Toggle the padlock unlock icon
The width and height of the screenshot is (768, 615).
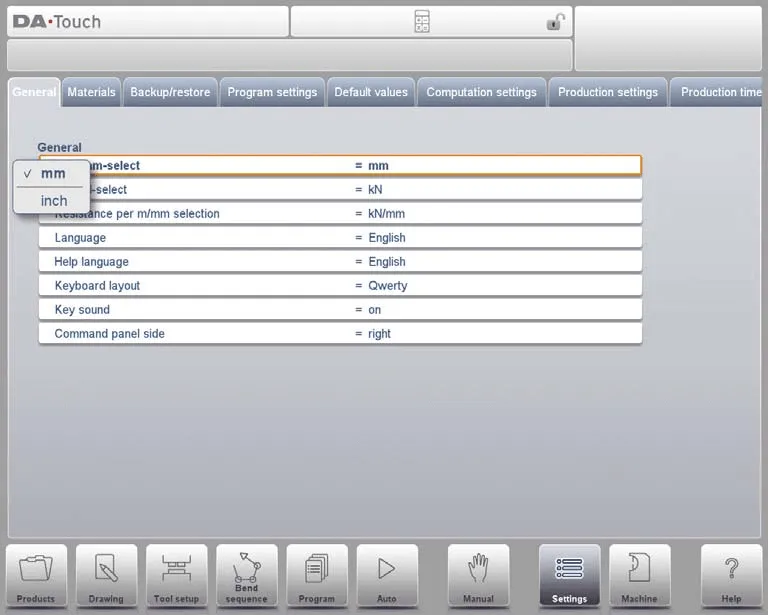click(x=555, y=22)
